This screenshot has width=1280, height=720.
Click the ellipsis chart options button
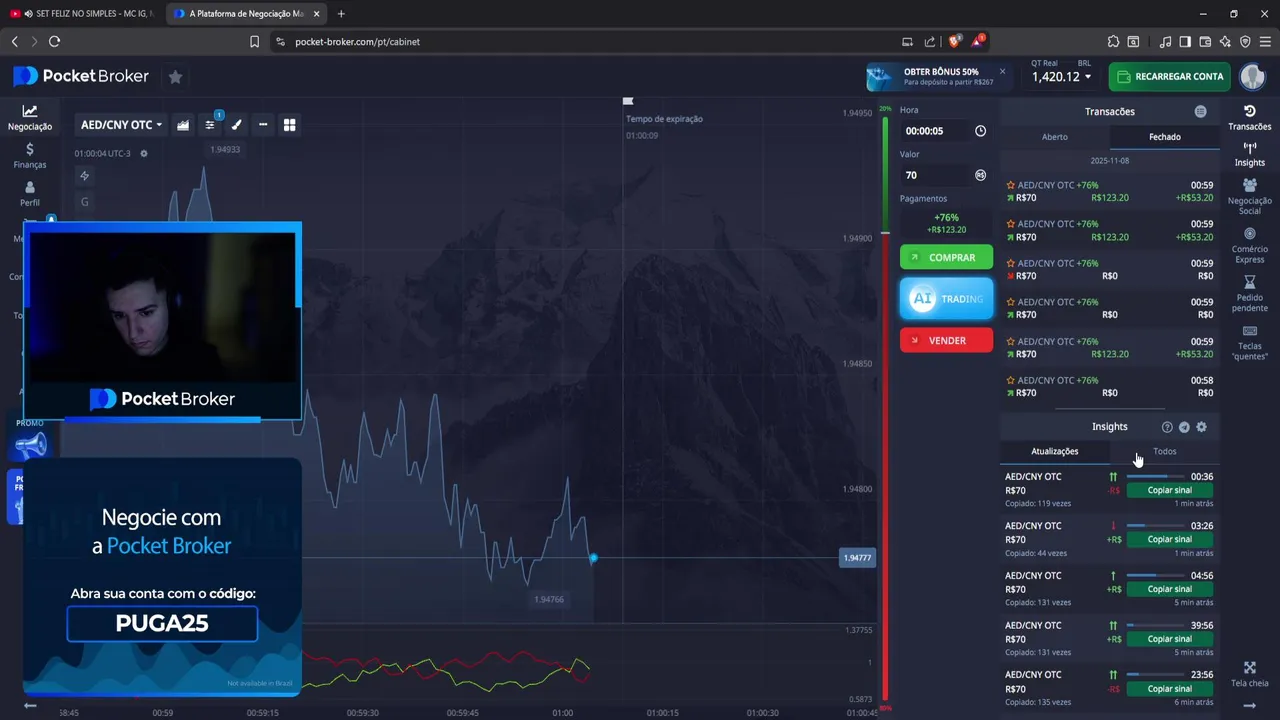(x=263, y=125)
